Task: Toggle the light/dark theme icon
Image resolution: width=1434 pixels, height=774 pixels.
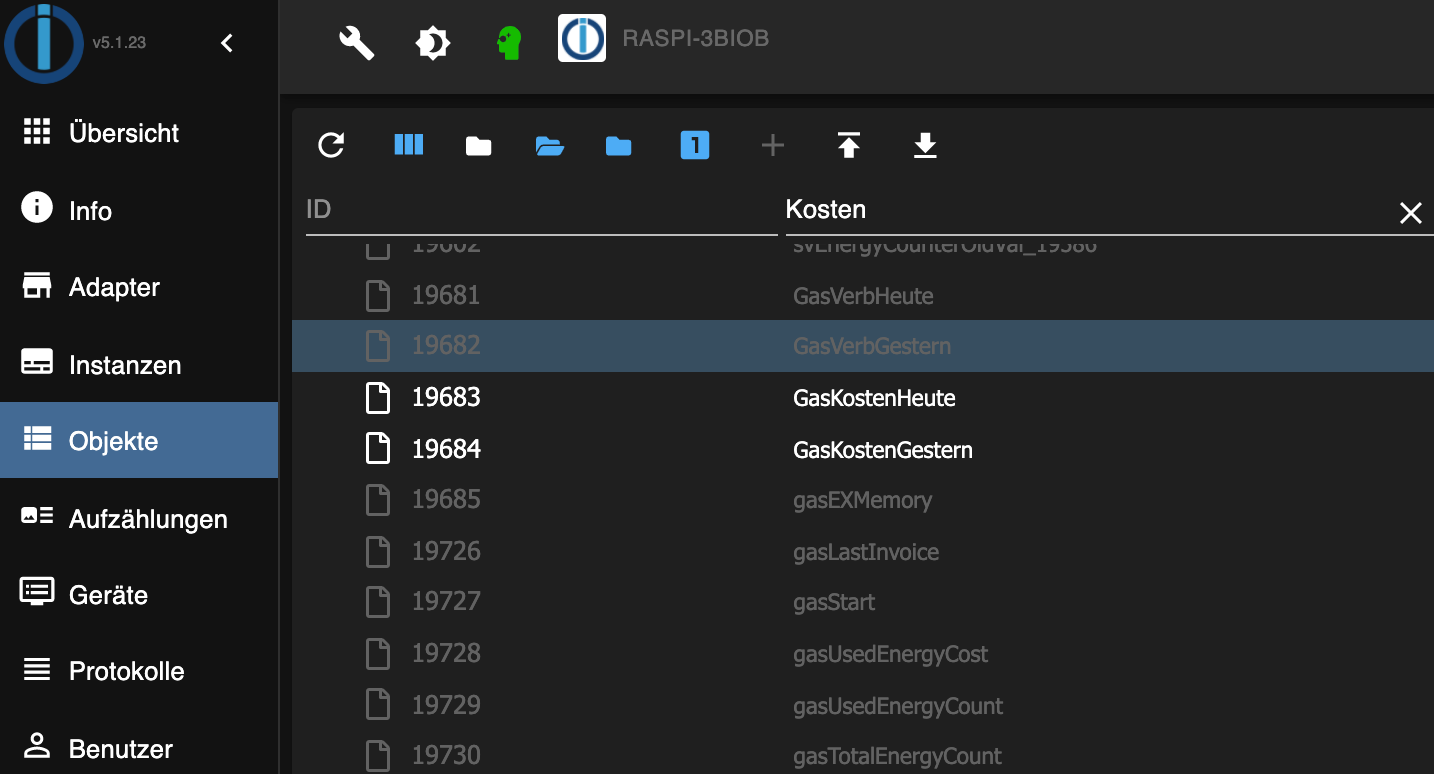Action: click(433, 42)
